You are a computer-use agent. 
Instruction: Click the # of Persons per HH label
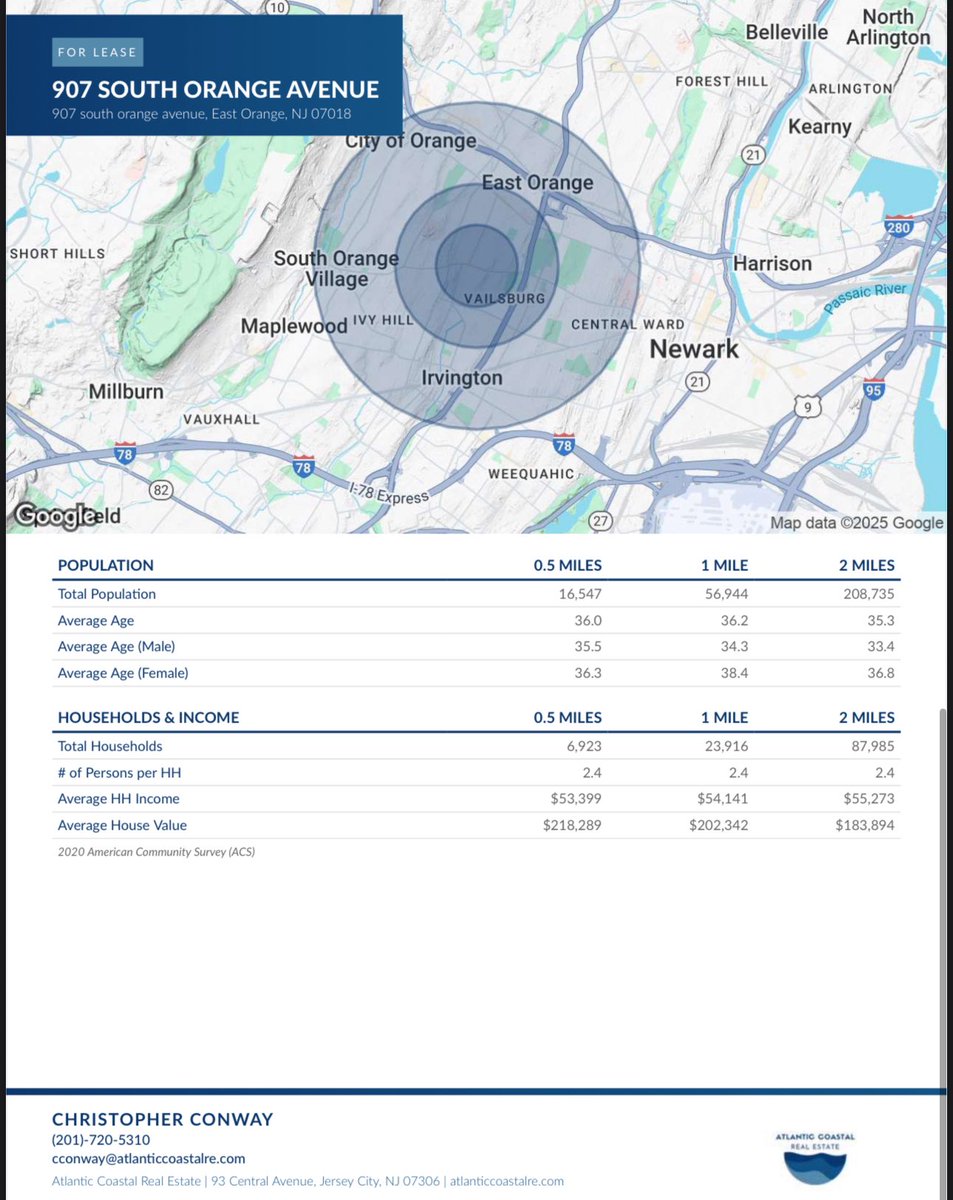(x=119, y=772)
